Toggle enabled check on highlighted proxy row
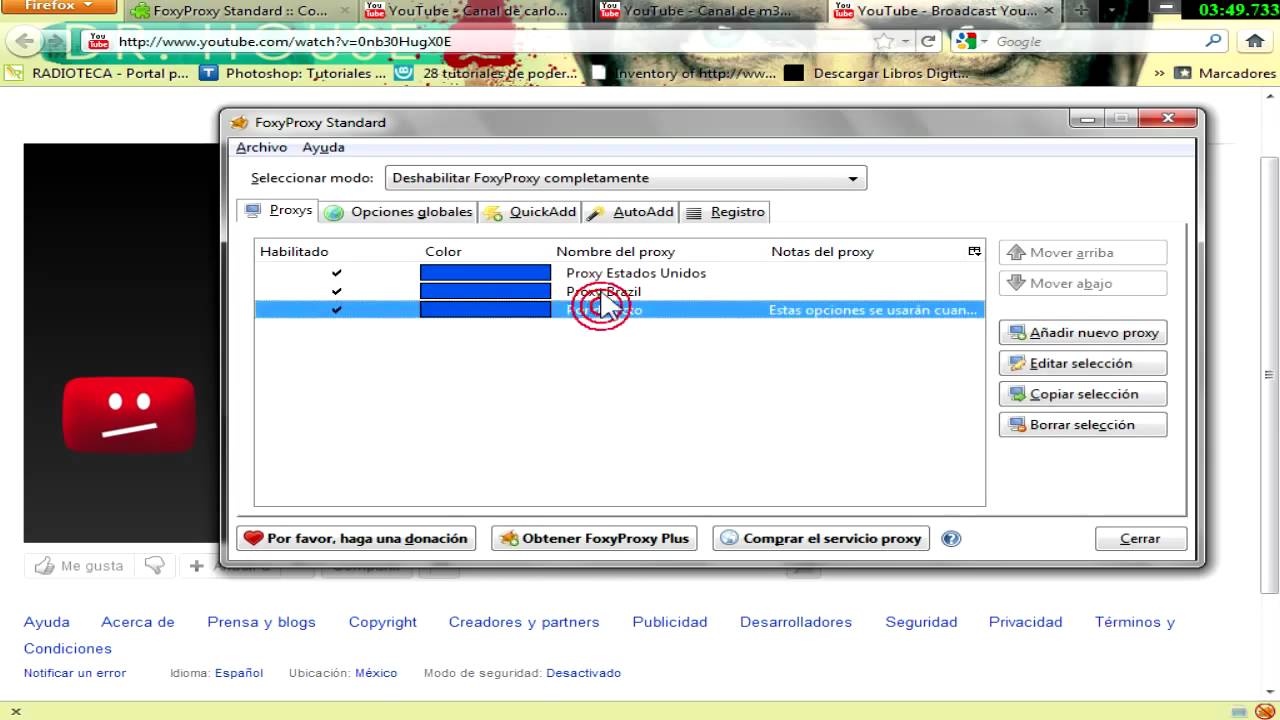The width and height of the screenshot is (1280, 720). point(336,310)
